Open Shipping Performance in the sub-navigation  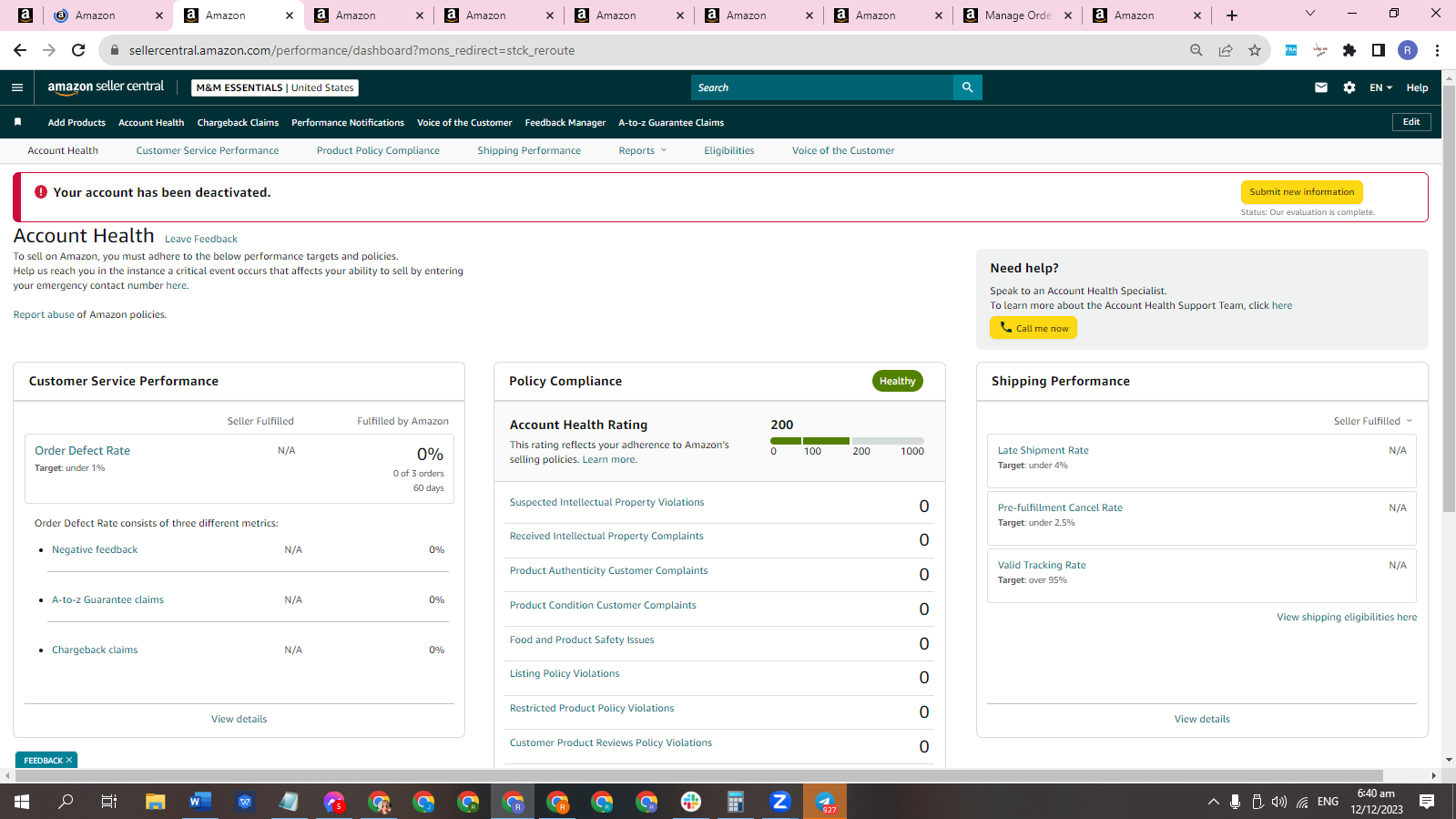tap(529, 150)
